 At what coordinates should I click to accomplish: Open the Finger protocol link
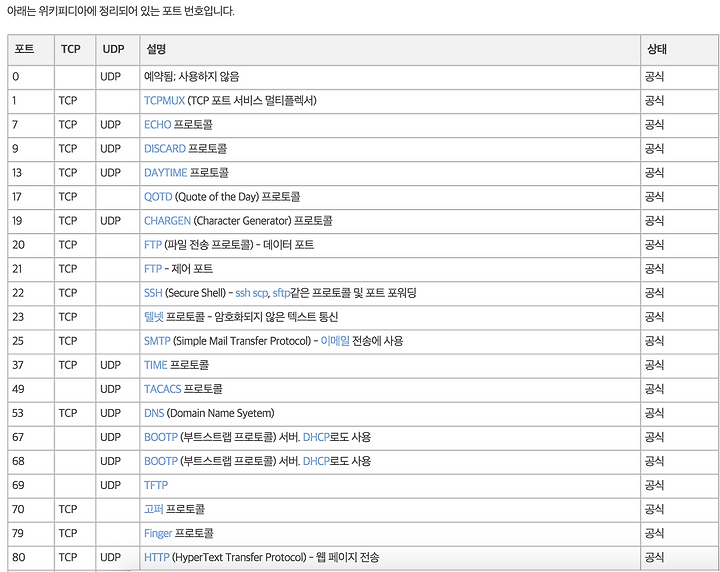point(158,533)
